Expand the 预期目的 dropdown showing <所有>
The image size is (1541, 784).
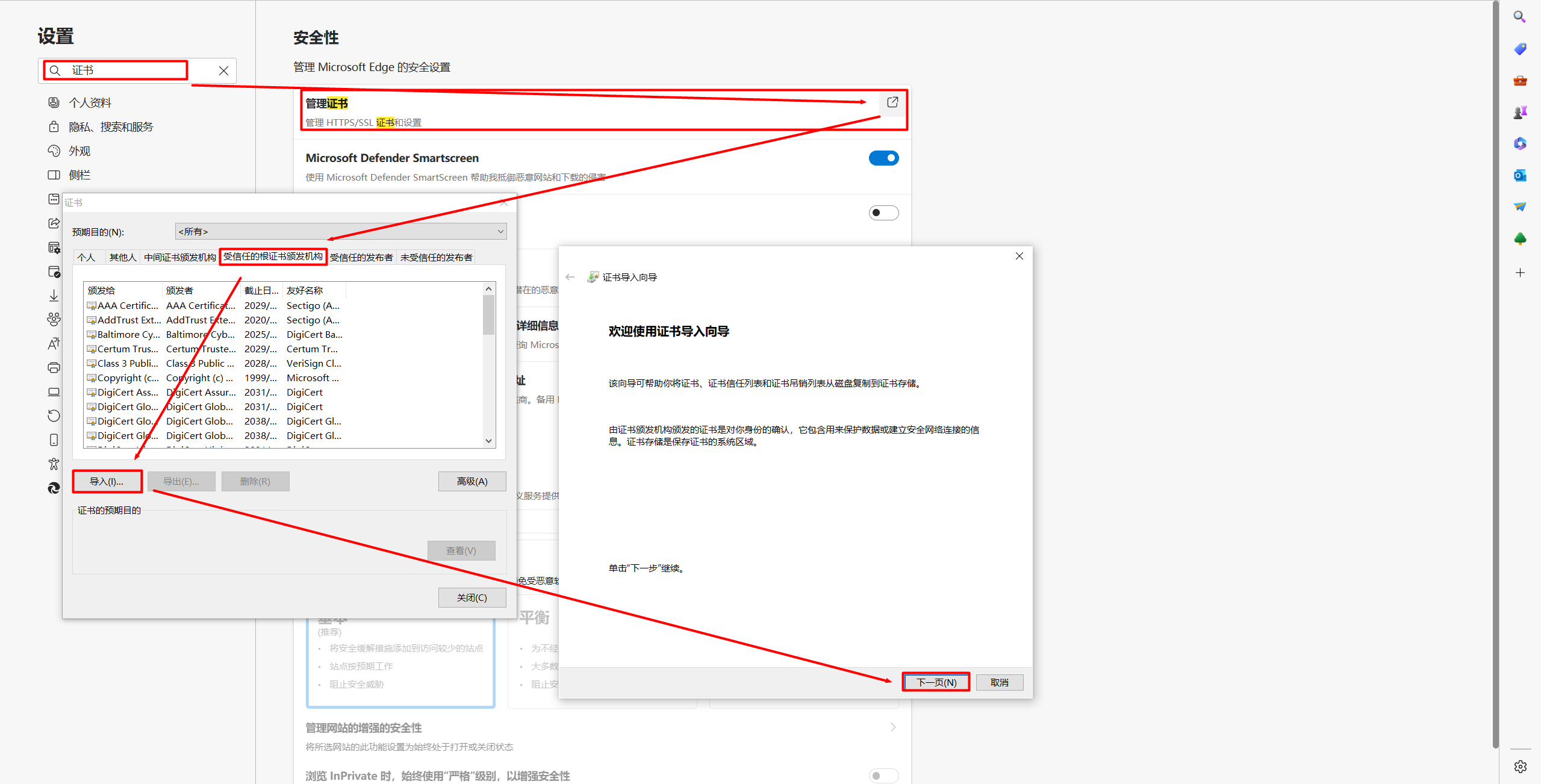coord(341,231)
